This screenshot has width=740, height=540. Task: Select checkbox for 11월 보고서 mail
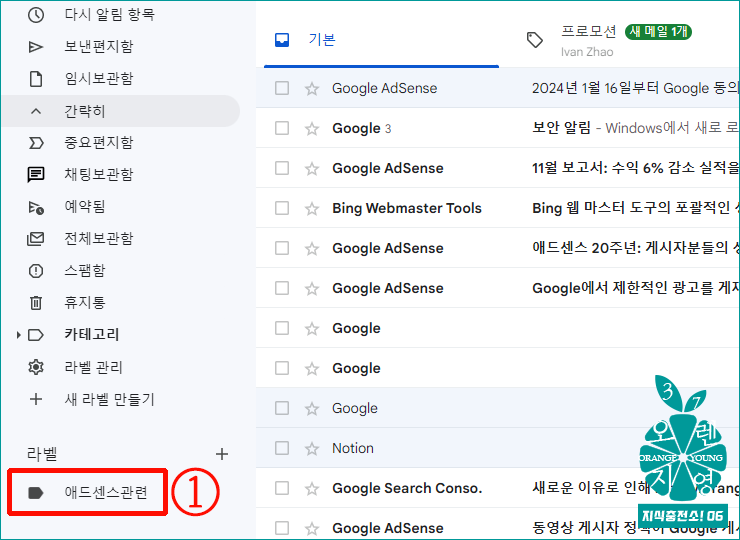[282, 168]
